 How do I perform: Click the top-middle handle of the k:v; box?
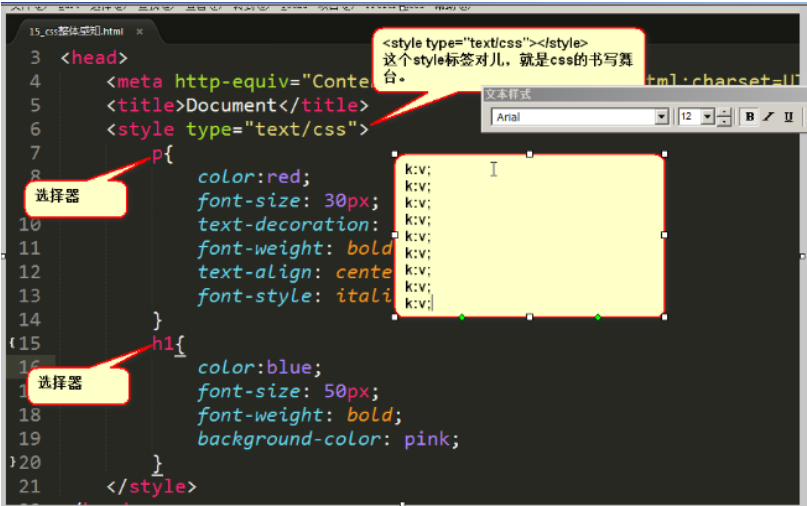pyautogui.click(x=530, y=154)
